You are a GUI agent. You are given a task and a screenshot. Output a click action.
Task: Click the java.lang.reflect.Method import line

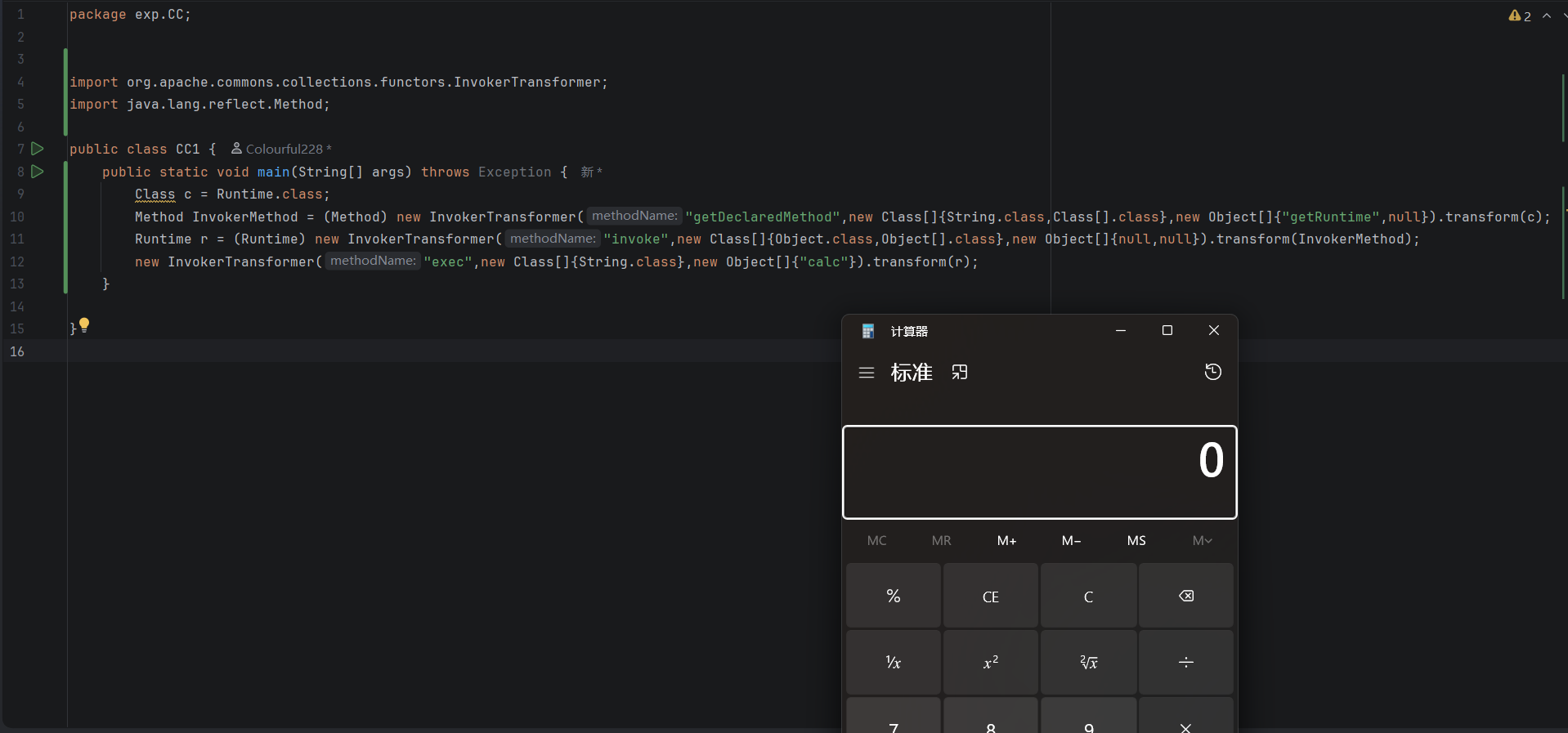(x=199, y=104)
